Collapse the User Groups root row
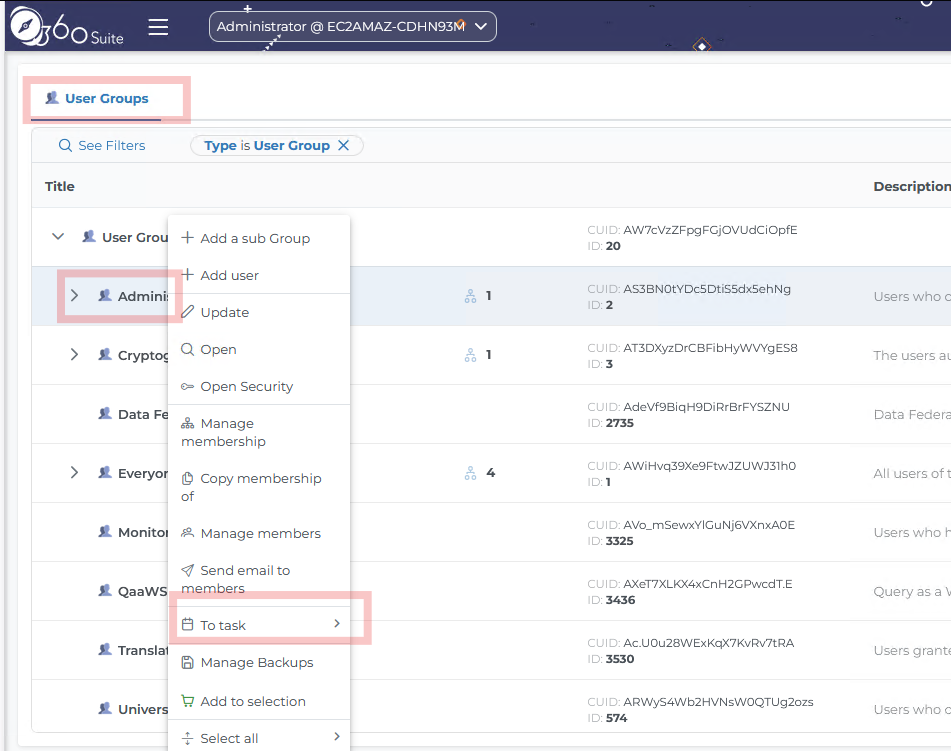951x751 pixels. tap(58, 237)
